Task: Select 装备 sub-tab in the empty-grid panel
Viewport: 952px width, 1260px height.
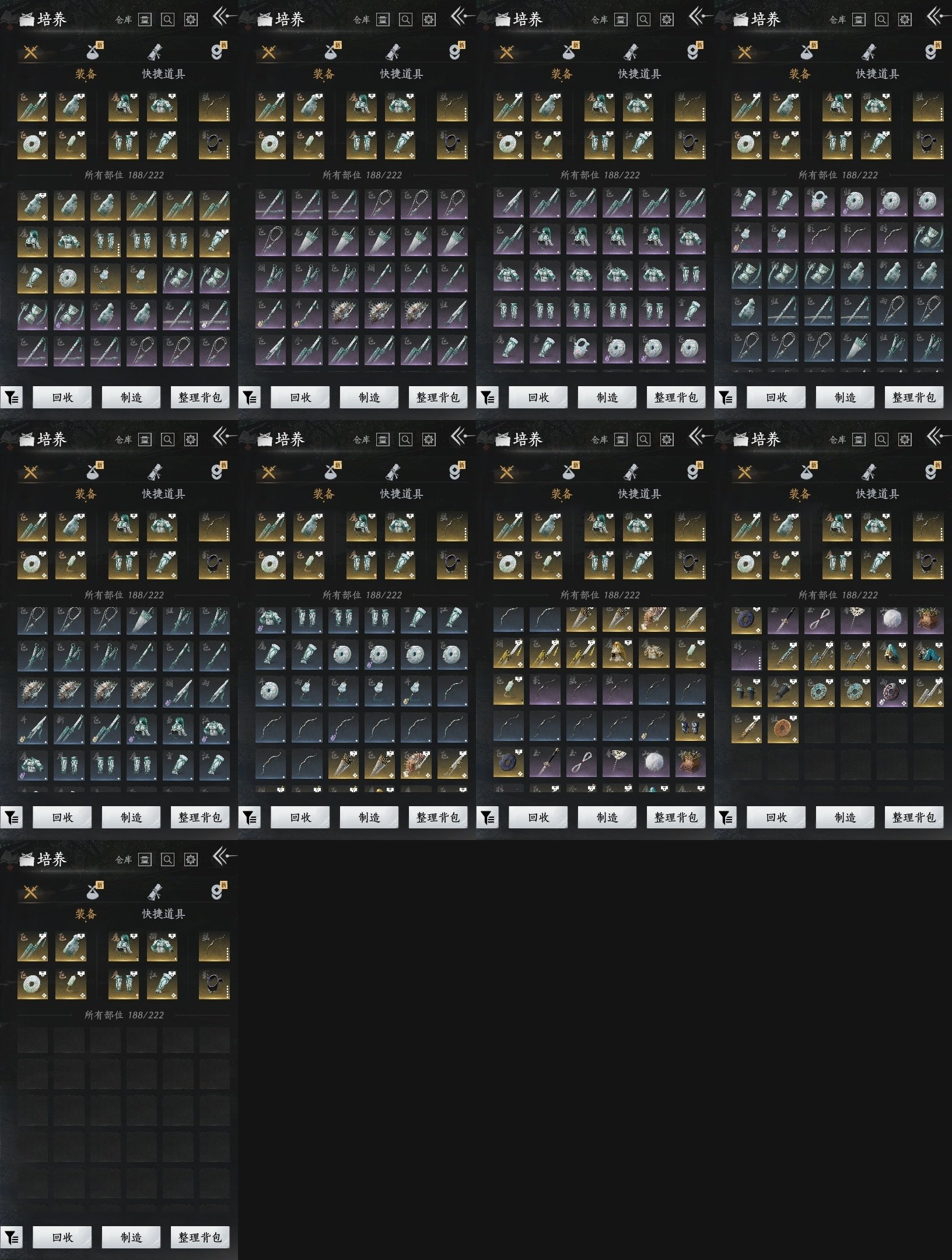Action: tap(86, 914)
